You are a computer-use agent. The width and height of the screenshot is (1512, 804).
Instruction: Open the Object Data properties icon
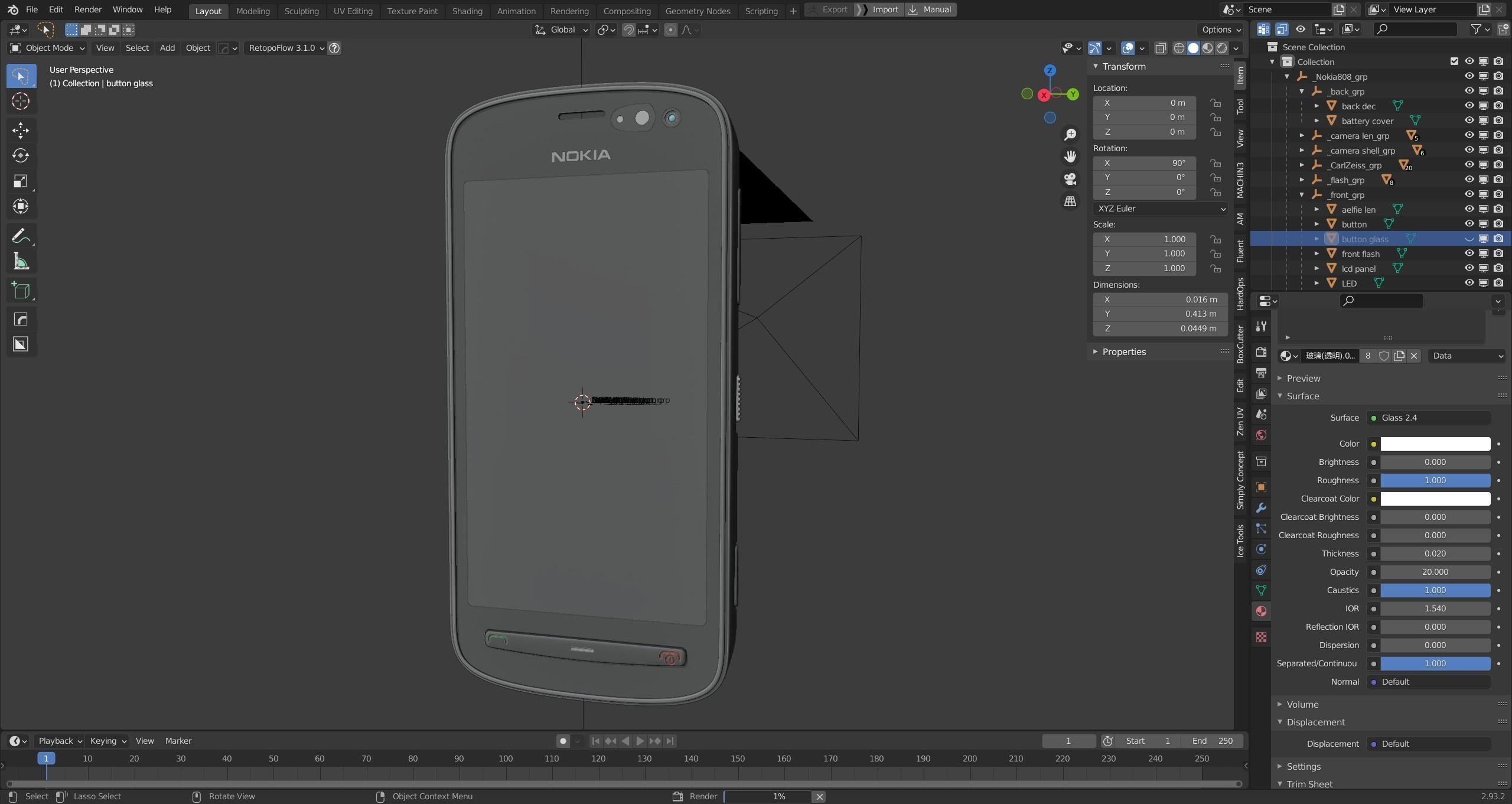(x=1261, y=590)
